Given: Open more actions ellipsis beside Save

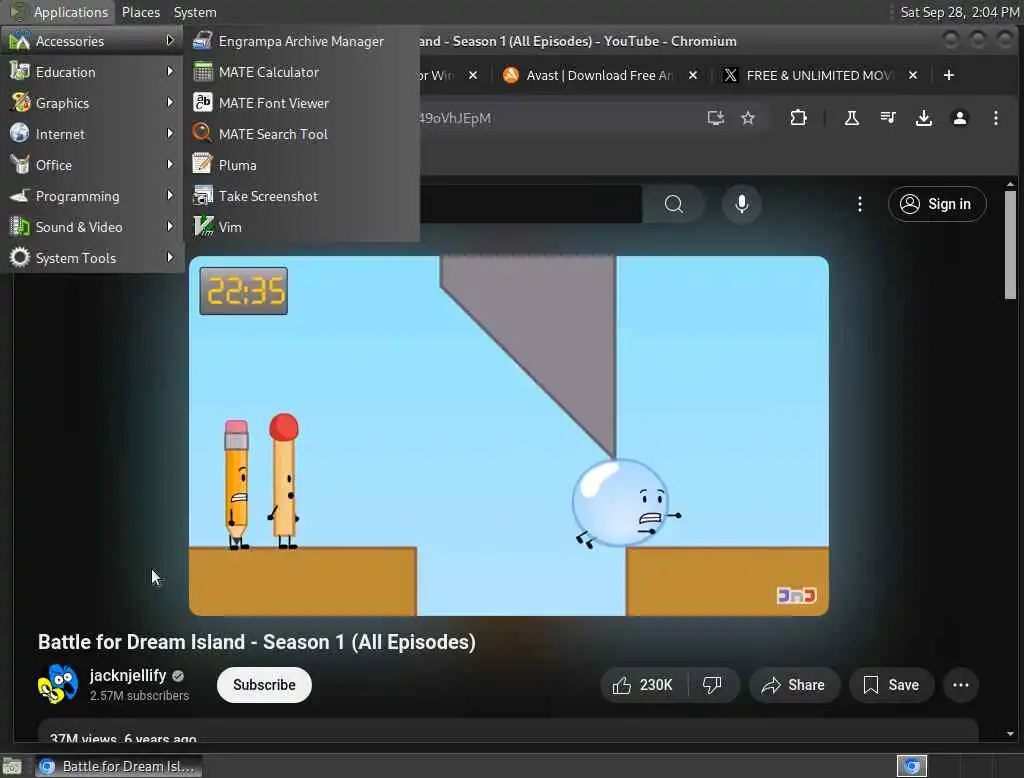Looking at the screenshot, I should coord(961,685).
